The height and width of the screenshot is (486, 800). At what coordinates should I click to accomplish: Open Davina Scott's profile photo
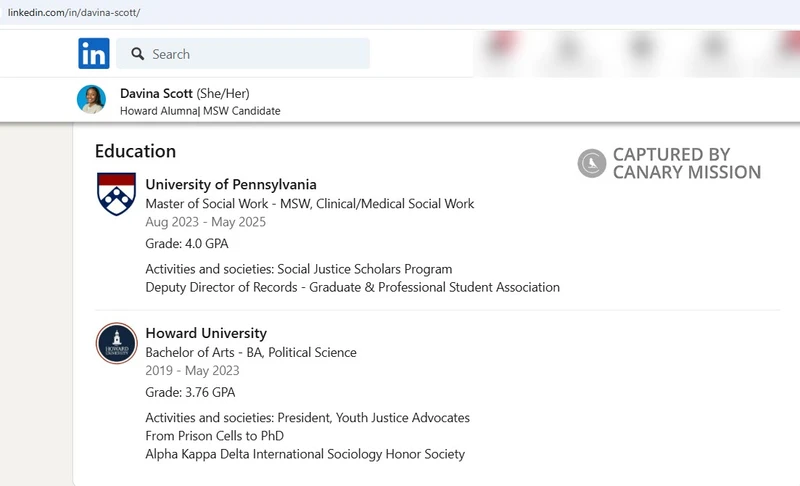(x=91, y=99)
